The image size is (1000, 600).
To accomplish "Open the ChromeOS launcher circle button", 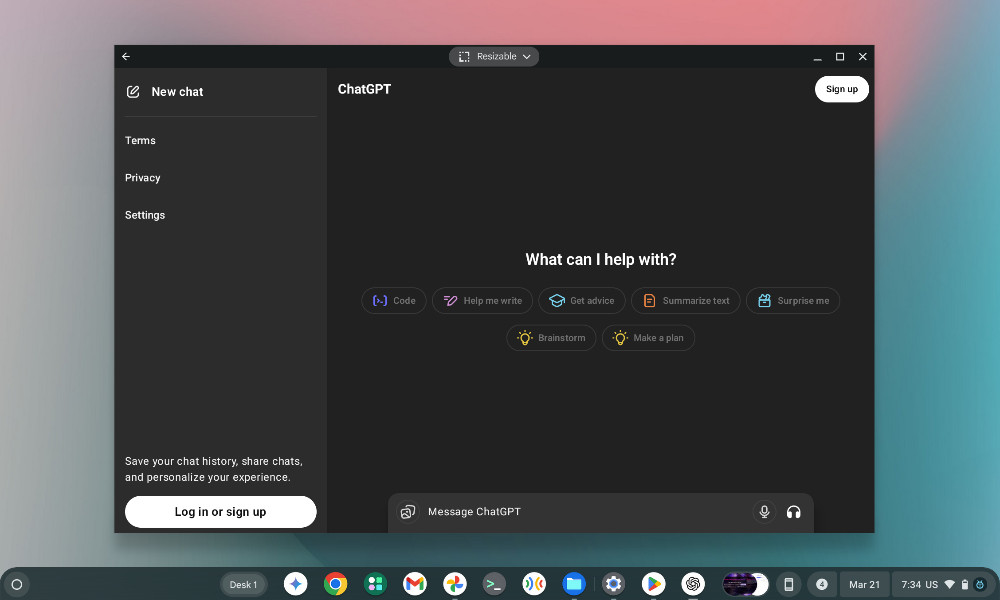I will 17,584.
